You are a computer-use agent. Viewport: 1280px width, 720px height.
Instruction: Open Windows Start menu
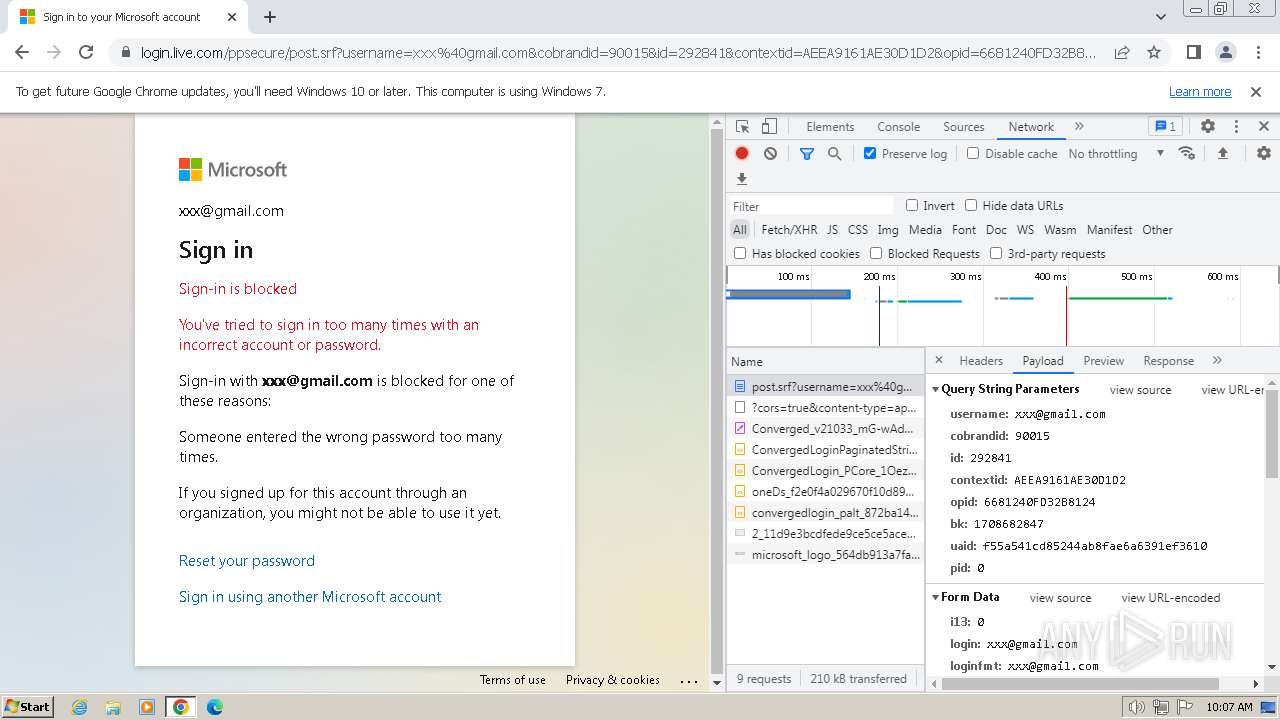[27, 707]
